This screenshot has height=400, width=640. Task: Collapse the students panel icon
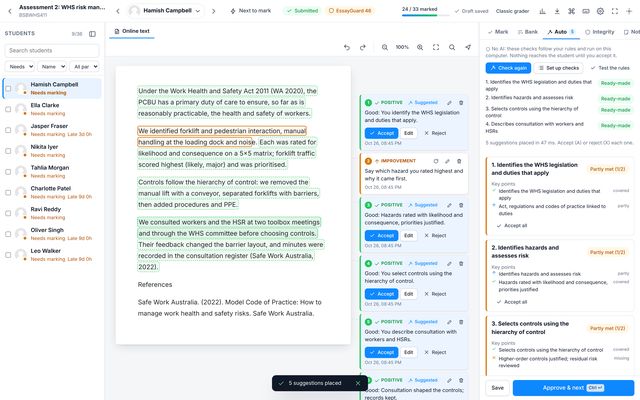click(92, 34)
